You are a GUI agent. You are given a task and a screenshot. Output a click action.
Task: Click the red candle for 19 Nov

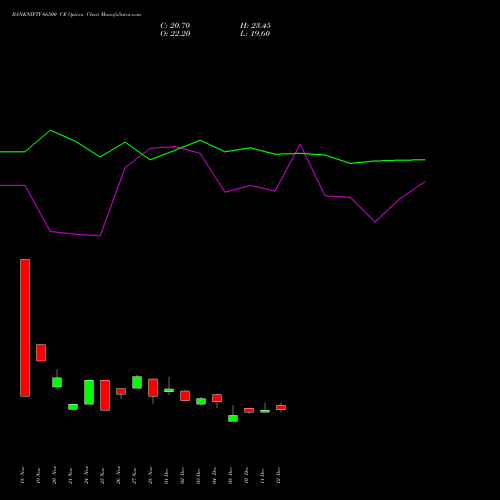pyautogui.click(x=41, y=353)
